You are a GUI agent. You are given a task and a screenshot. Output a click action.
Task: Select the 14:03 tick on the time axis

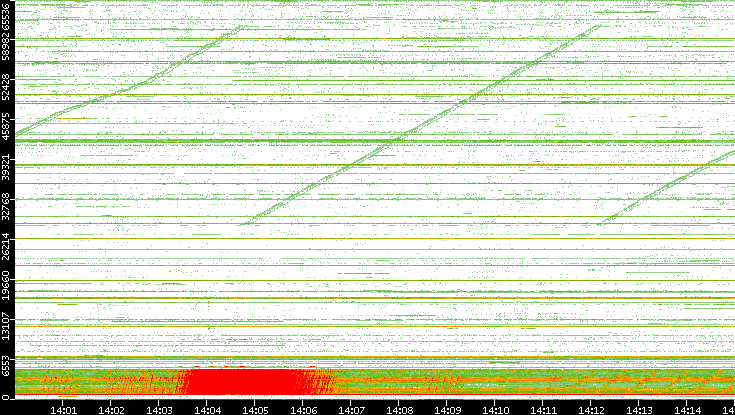coord(160,408)
